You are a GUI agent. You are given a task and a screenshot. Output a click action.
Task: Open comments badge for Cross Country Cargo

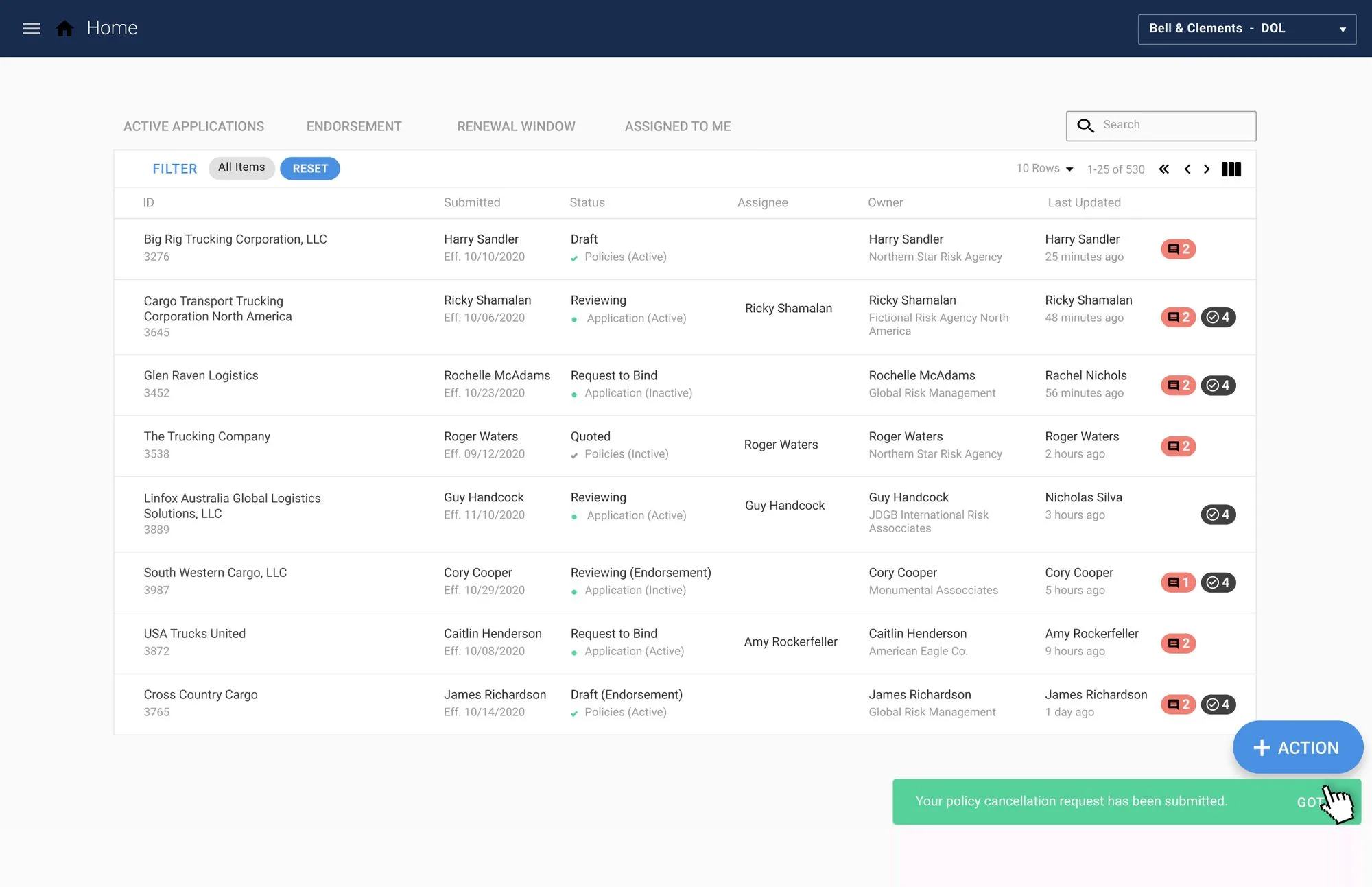[1178, 705]
